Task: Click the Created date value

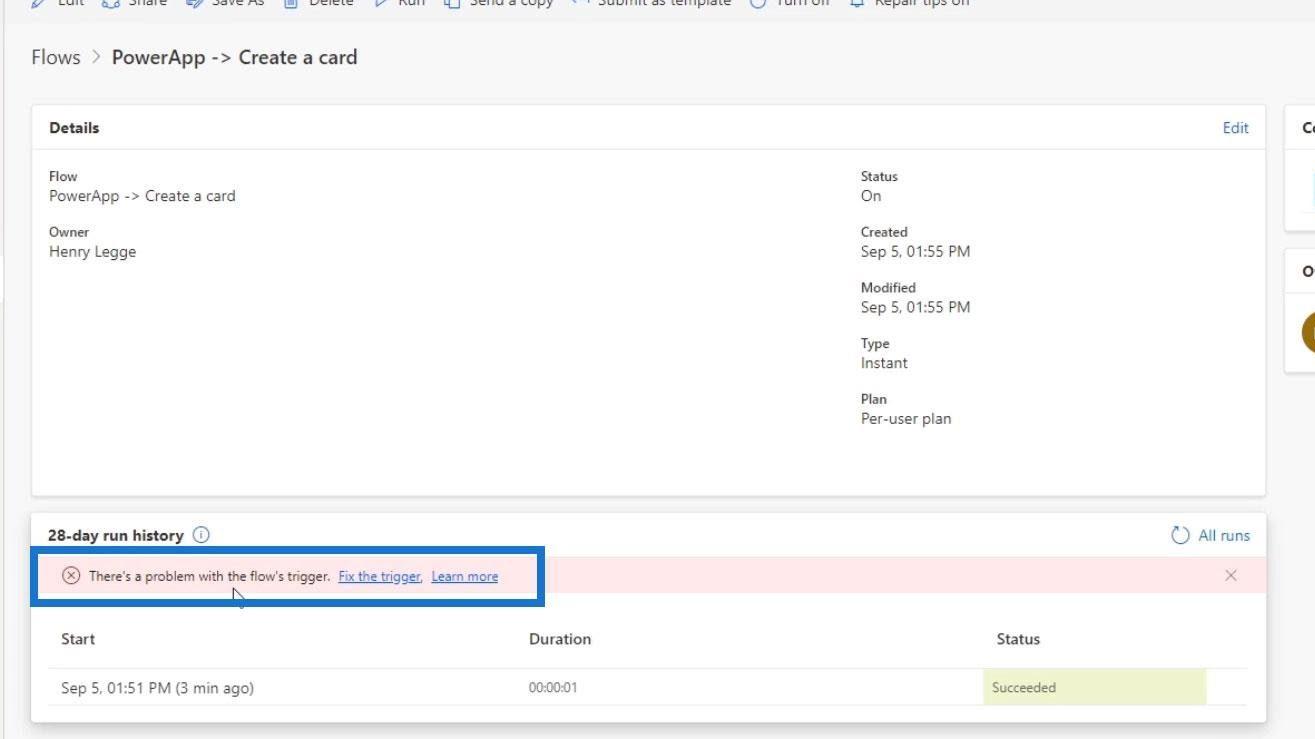Action: tap(915, 252)
